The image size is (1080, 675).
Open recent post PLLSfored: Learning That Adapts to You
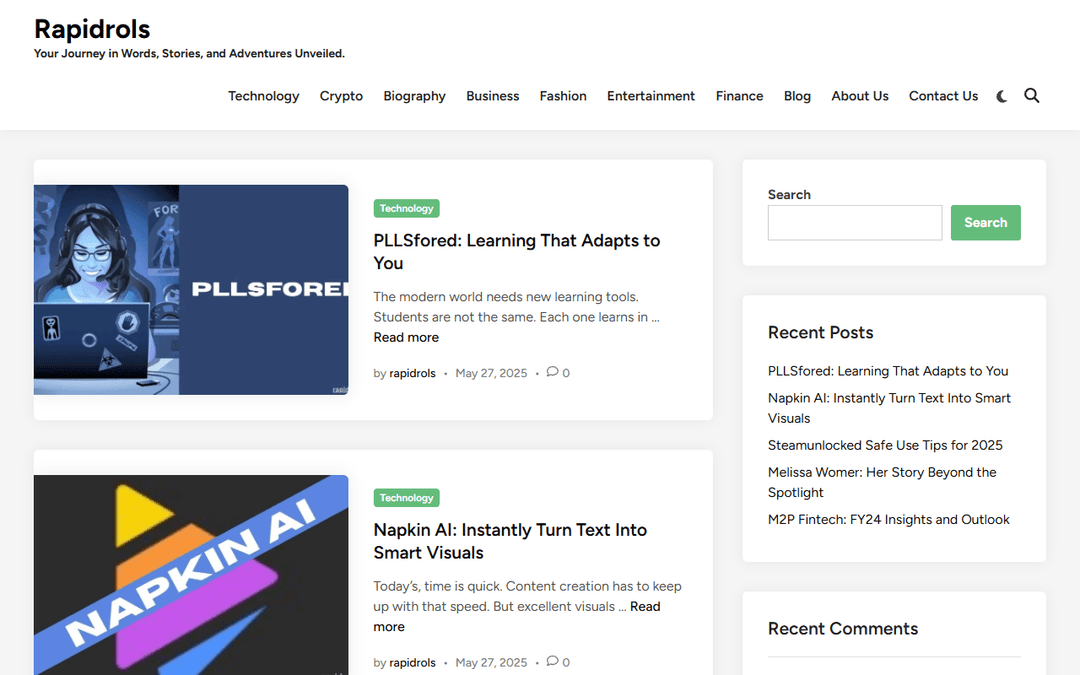(888, 371)
